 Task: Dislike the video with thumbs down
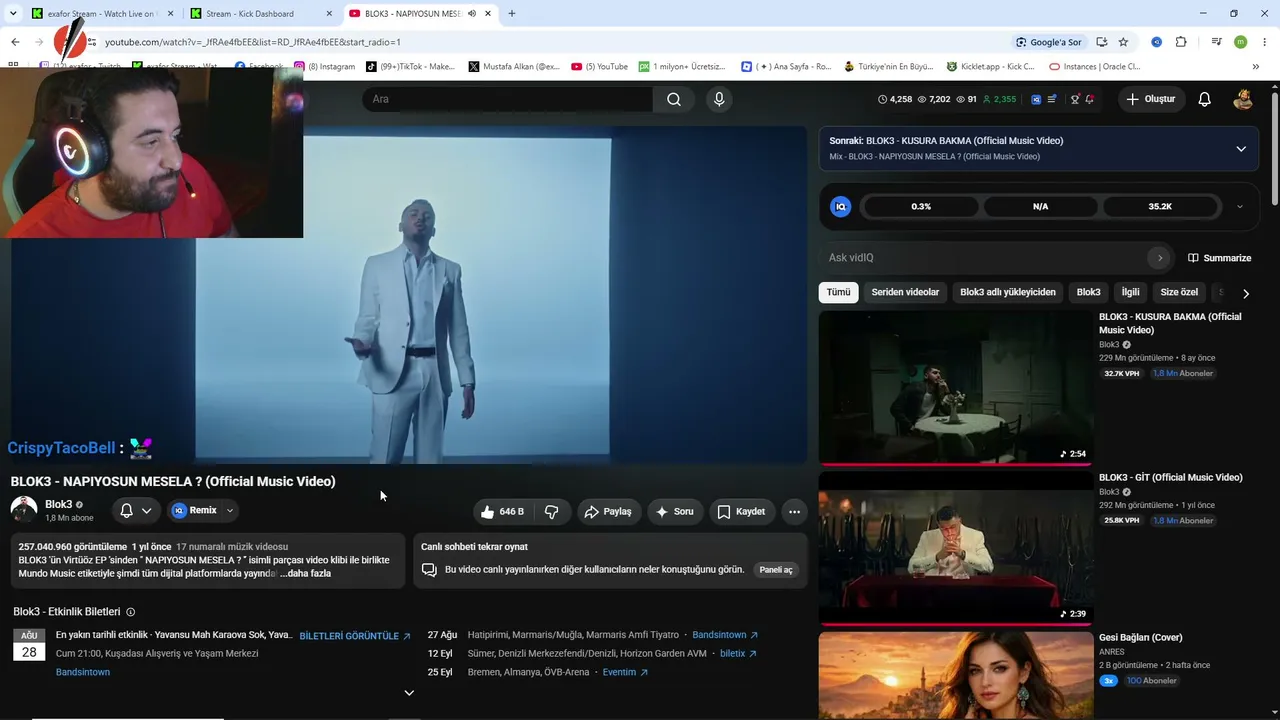(552, 511)
